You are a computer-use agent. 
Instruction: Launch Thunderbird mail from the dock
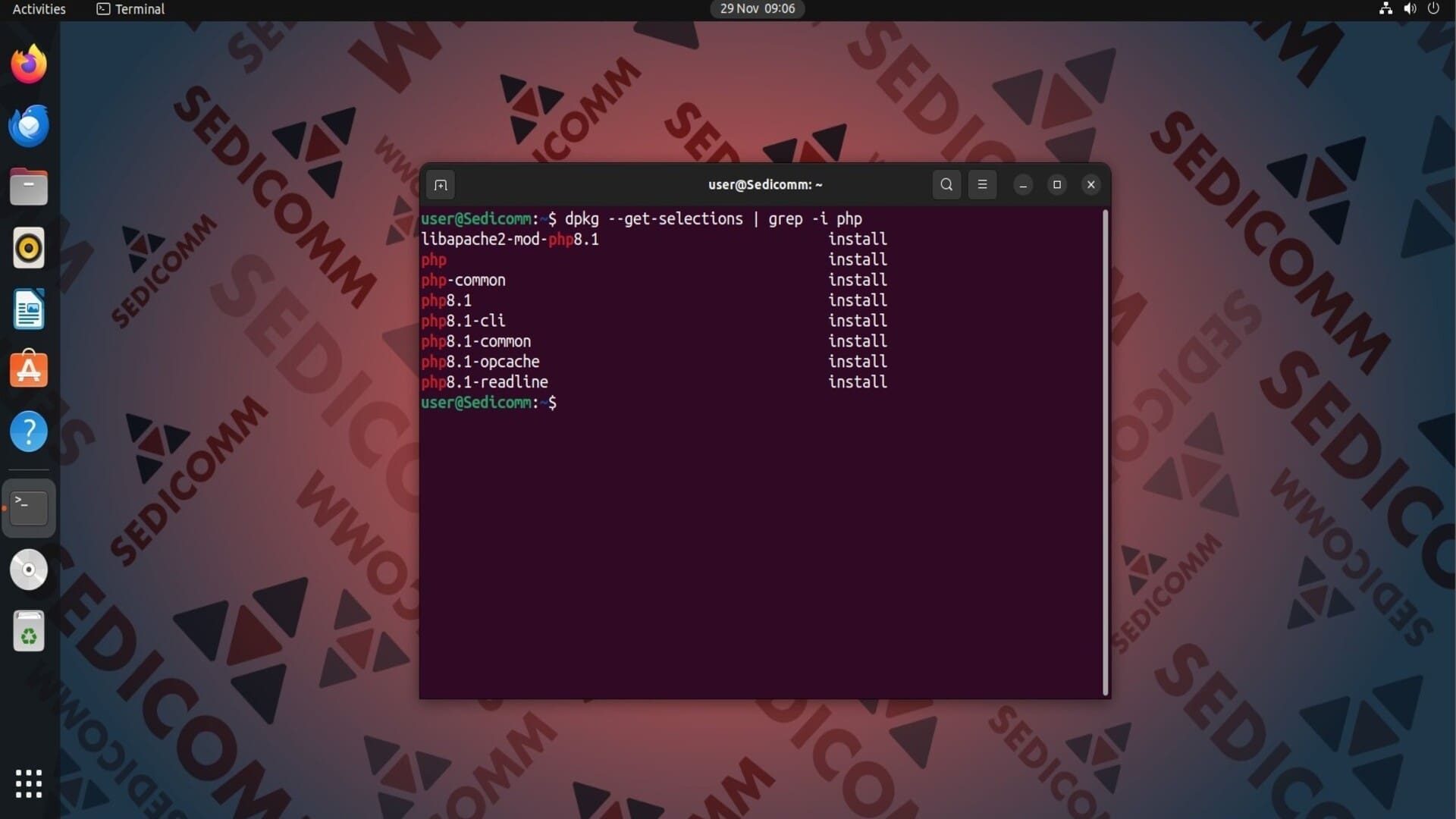[29, 126]
